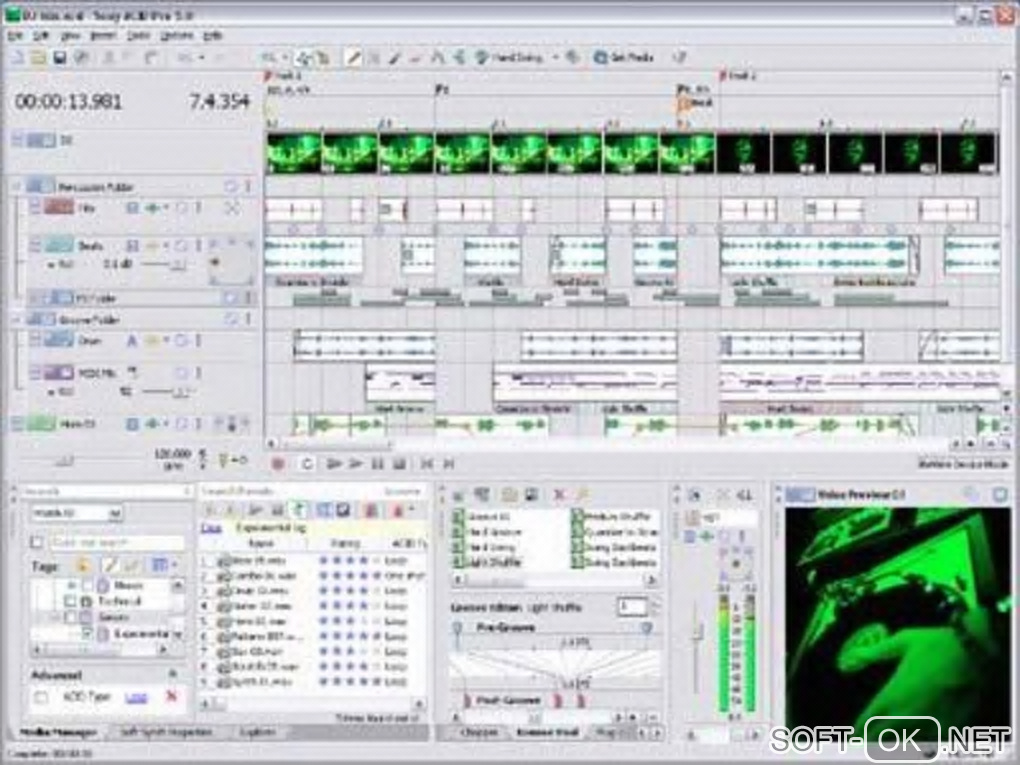The image size is (1020, 765).
Task: Go to start of project
Action: pos(427,464)
